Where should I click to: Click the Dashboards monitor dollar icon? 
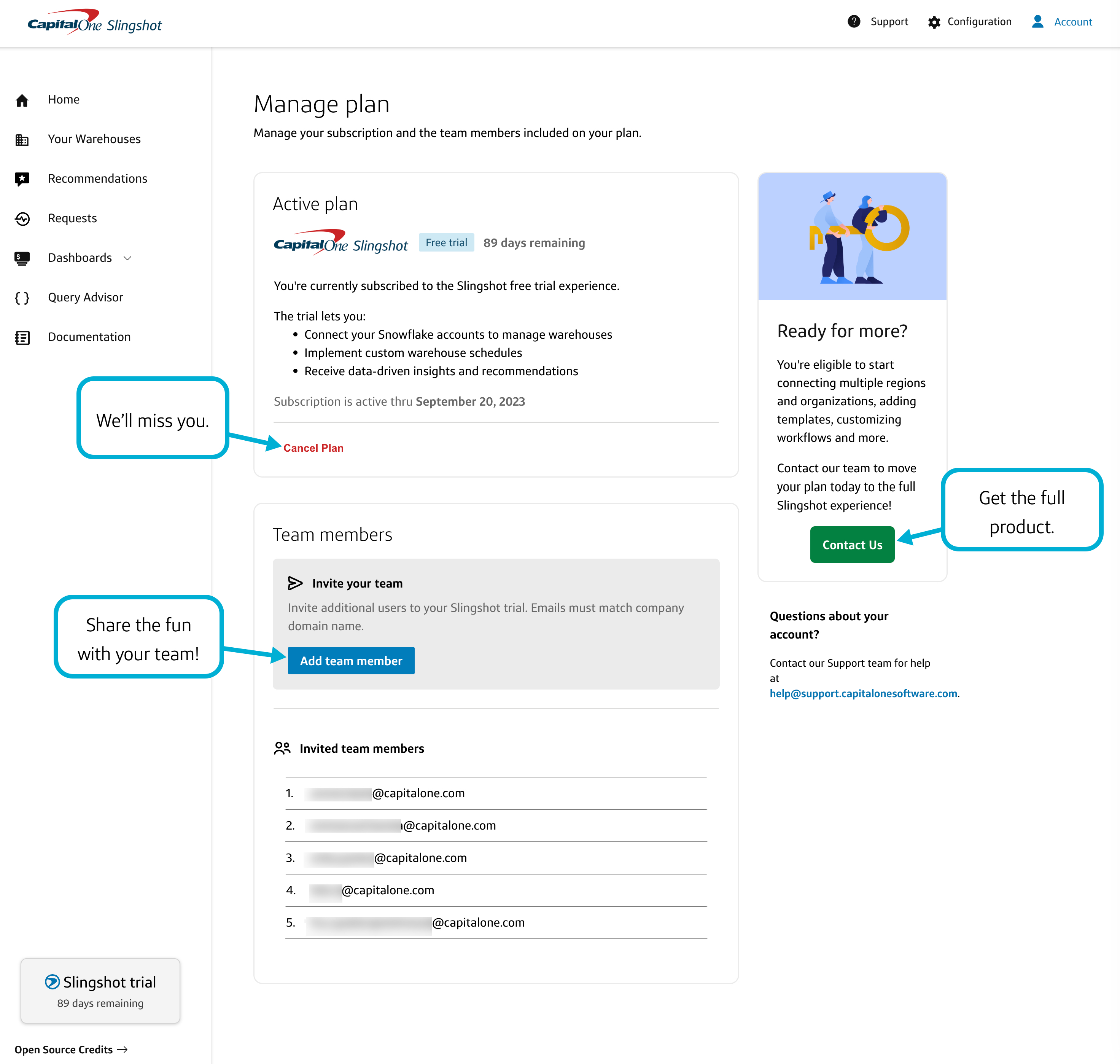click(22, 259)
